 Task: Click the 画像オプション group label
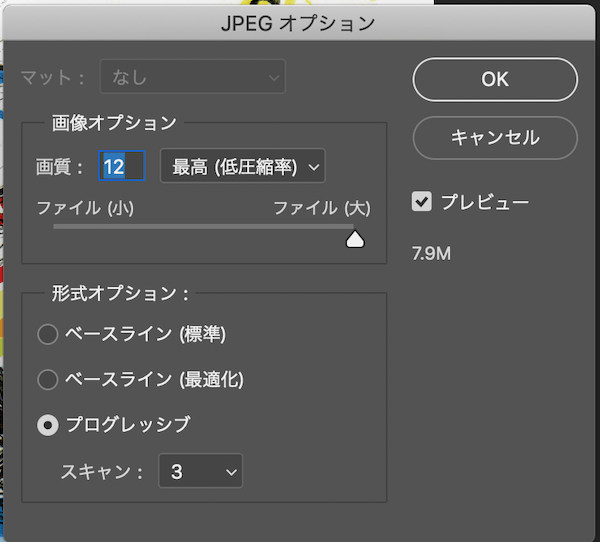[x=114, y=123]
